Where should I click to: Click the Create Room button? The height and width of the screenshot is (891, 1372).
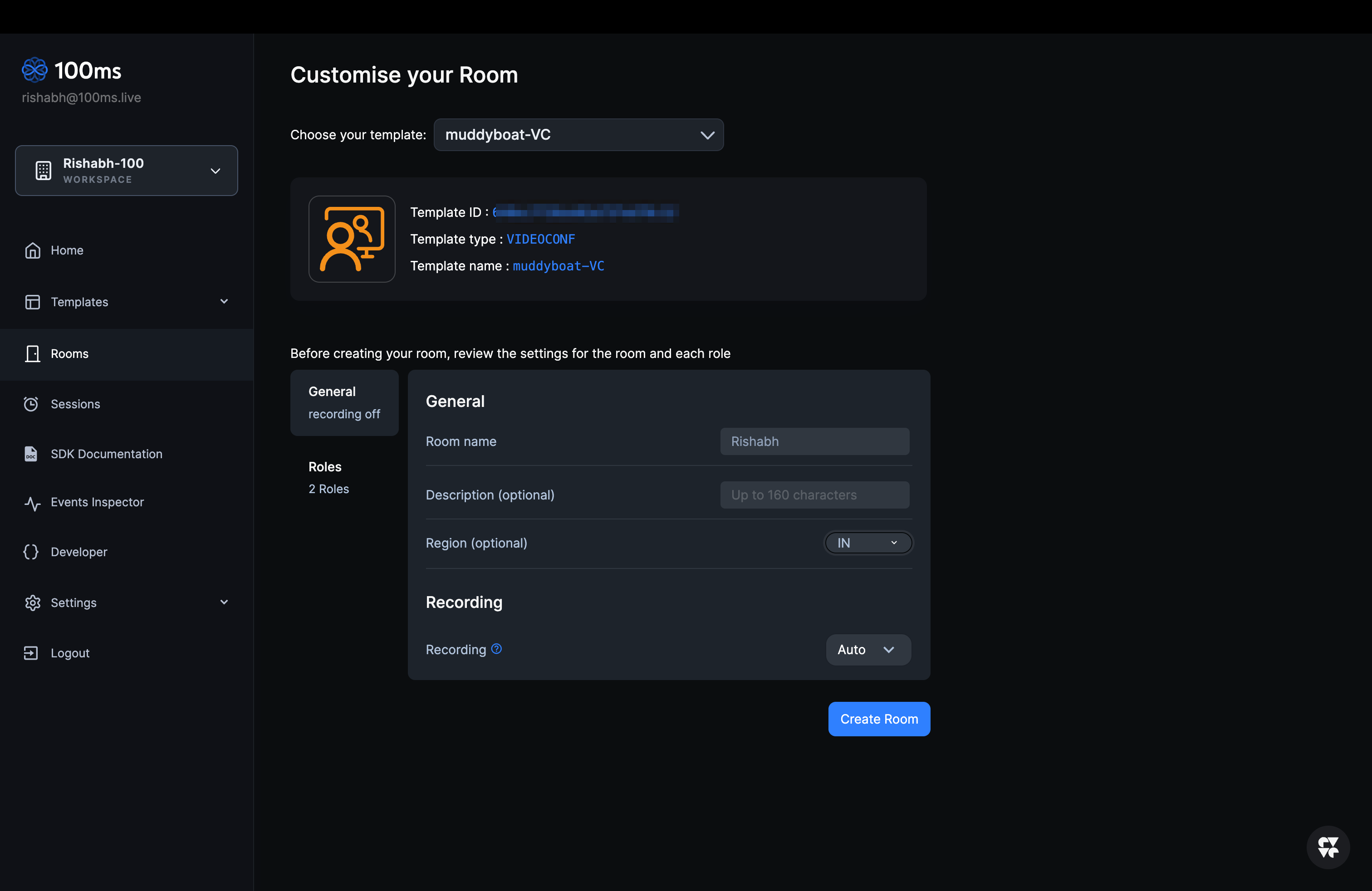[878, 719]
